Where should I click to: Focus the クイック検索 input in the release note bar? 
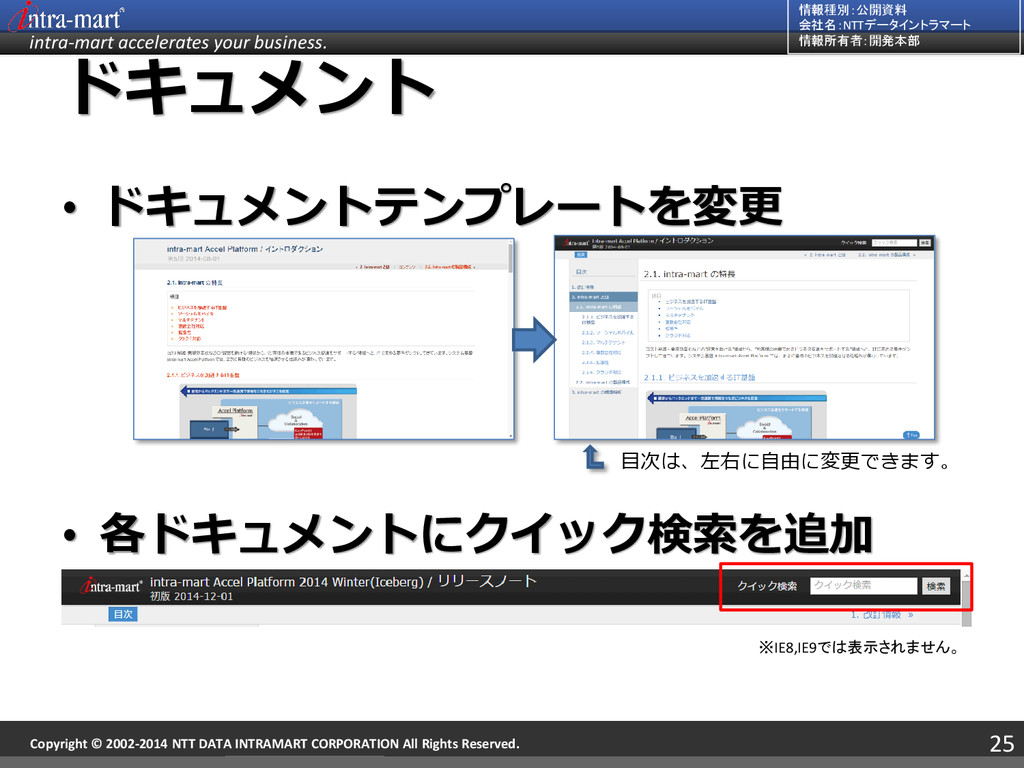point(863,586)
